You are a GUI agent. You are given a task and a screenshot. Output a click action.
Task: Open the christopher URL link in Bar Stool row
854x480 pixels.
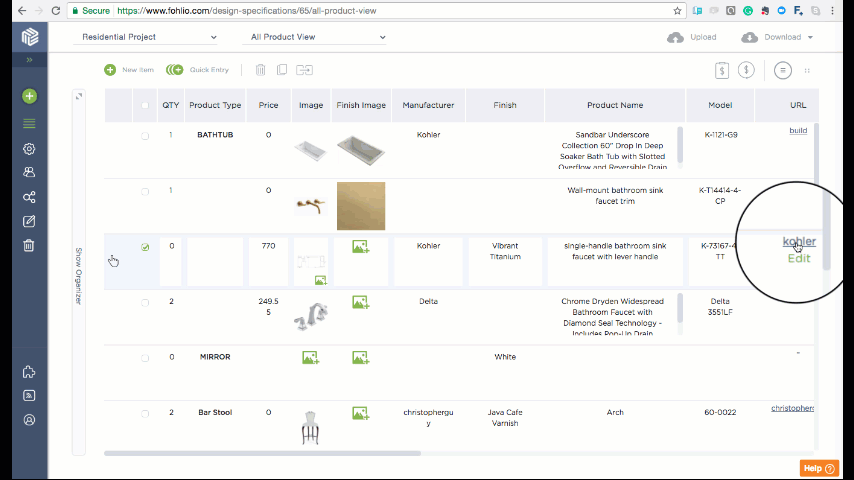(x=792, y=408)
